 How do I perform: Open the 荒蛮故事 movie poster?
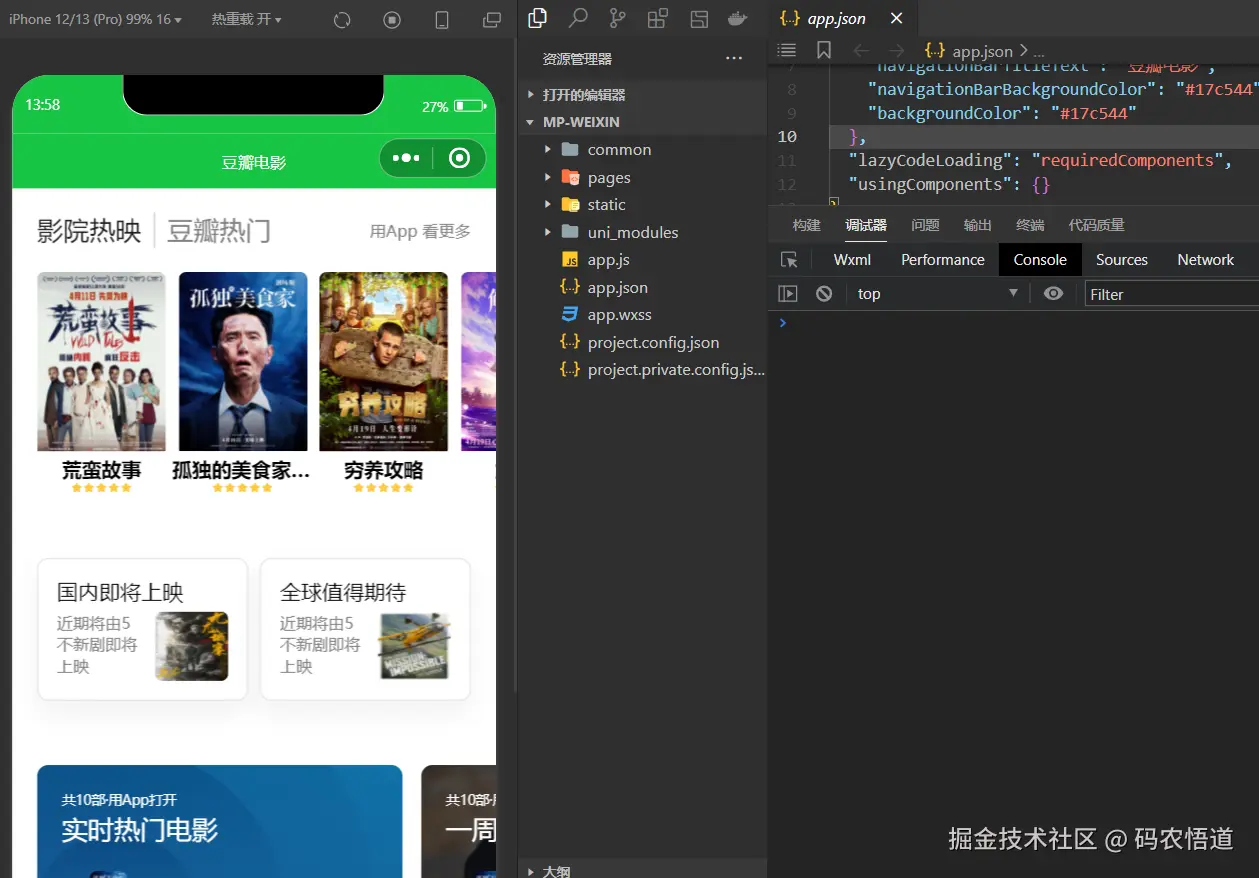click(x=101, y=361)
